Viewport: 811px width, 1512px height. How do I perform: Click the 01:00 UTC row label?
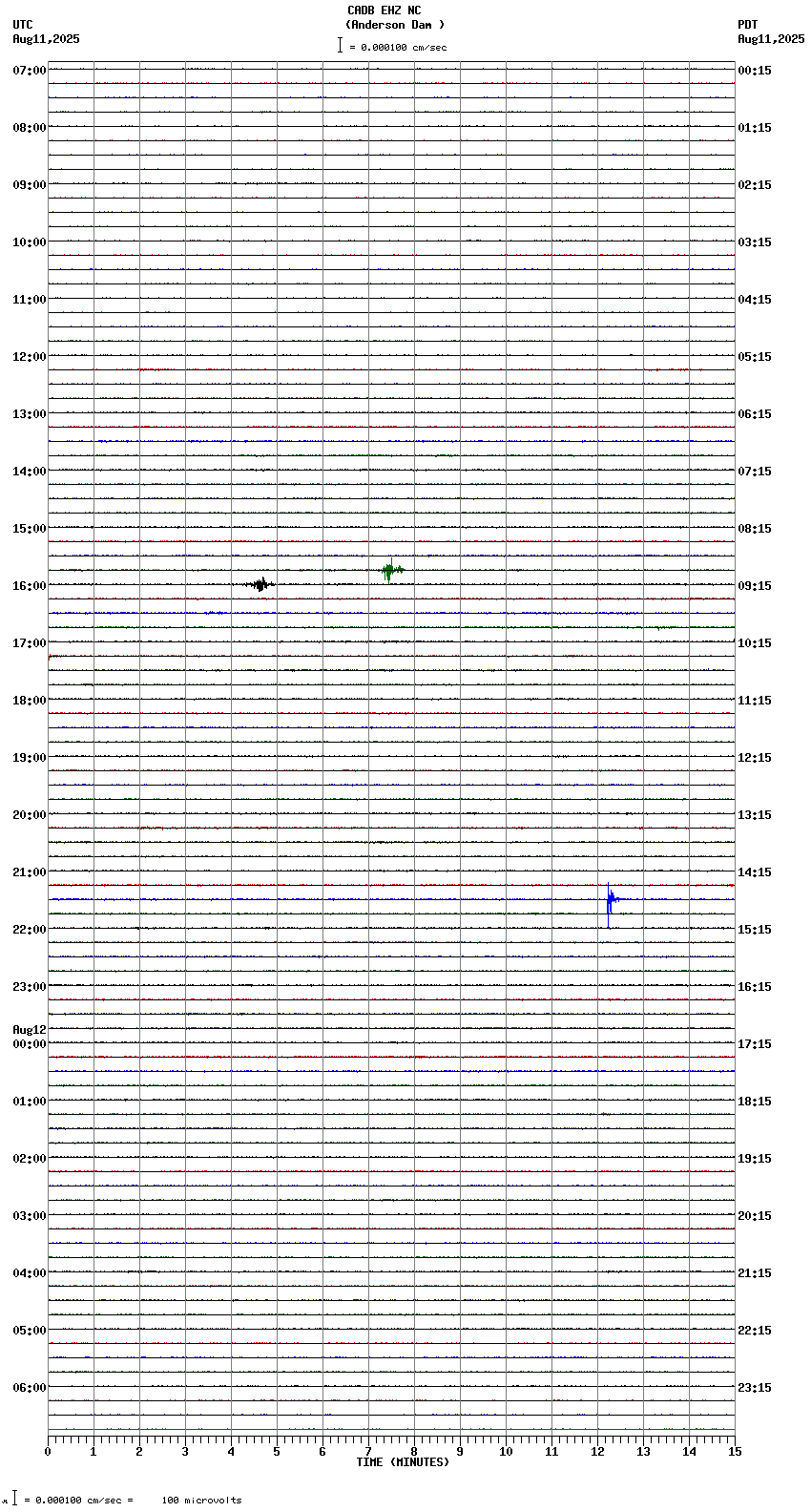pyautogui.click(x=30, y=1102)
